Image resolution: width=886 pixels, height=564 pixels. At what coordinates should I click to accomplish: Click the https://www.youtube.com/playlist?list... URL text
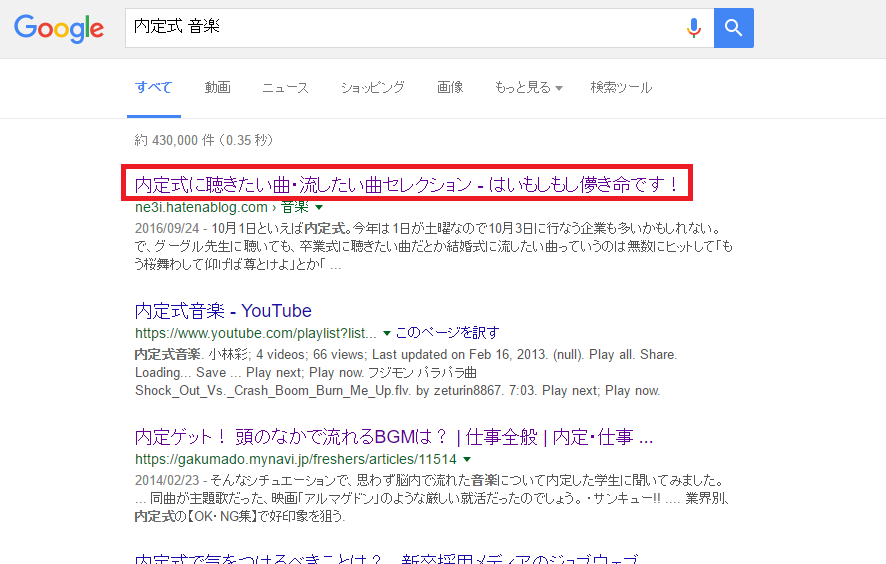click(x=255, y=333)
